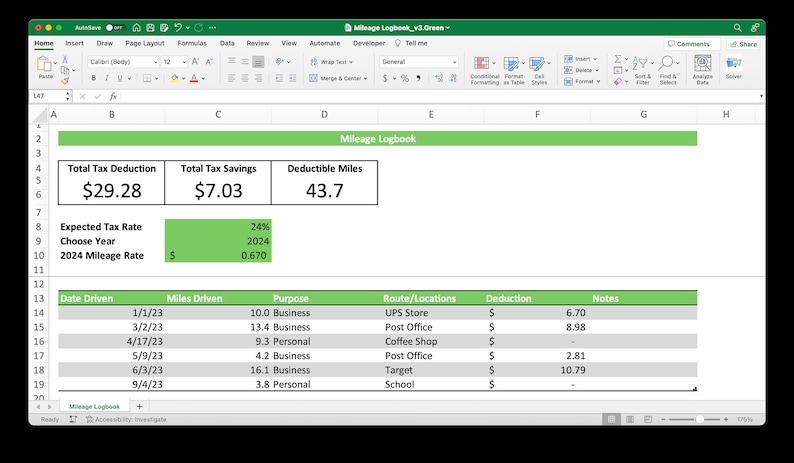Toggle italic formatting
This screenshot has width=794, height=463.
pyautogui.click(x=106, y=78)
